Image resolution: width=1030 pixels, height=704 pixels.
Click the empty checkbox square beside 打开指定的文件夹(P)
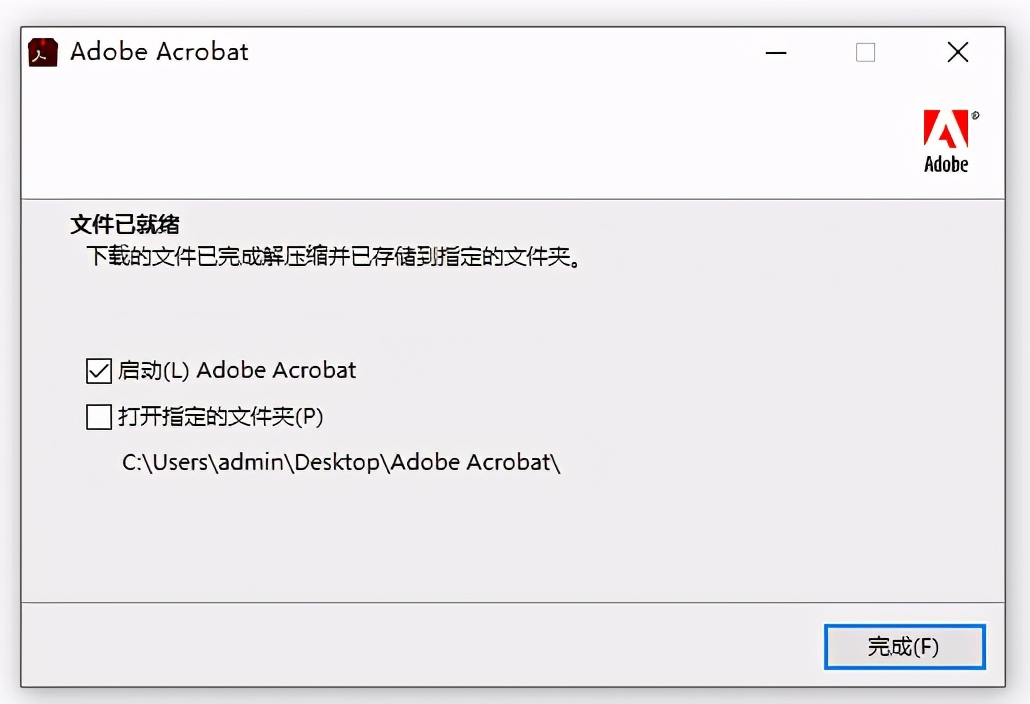97,416
